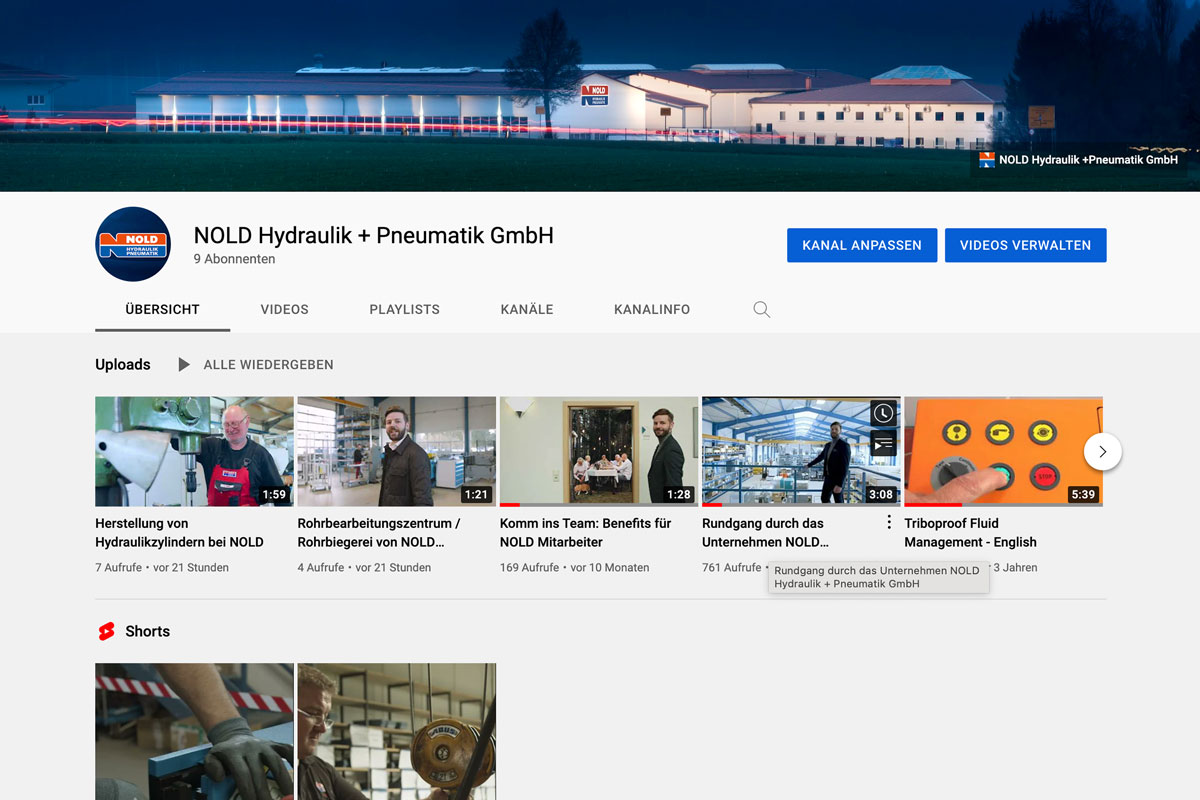This screenshot has height=800, width=1200.
Task: Open Triboproof Fluid Management English title
Action: 970,533
